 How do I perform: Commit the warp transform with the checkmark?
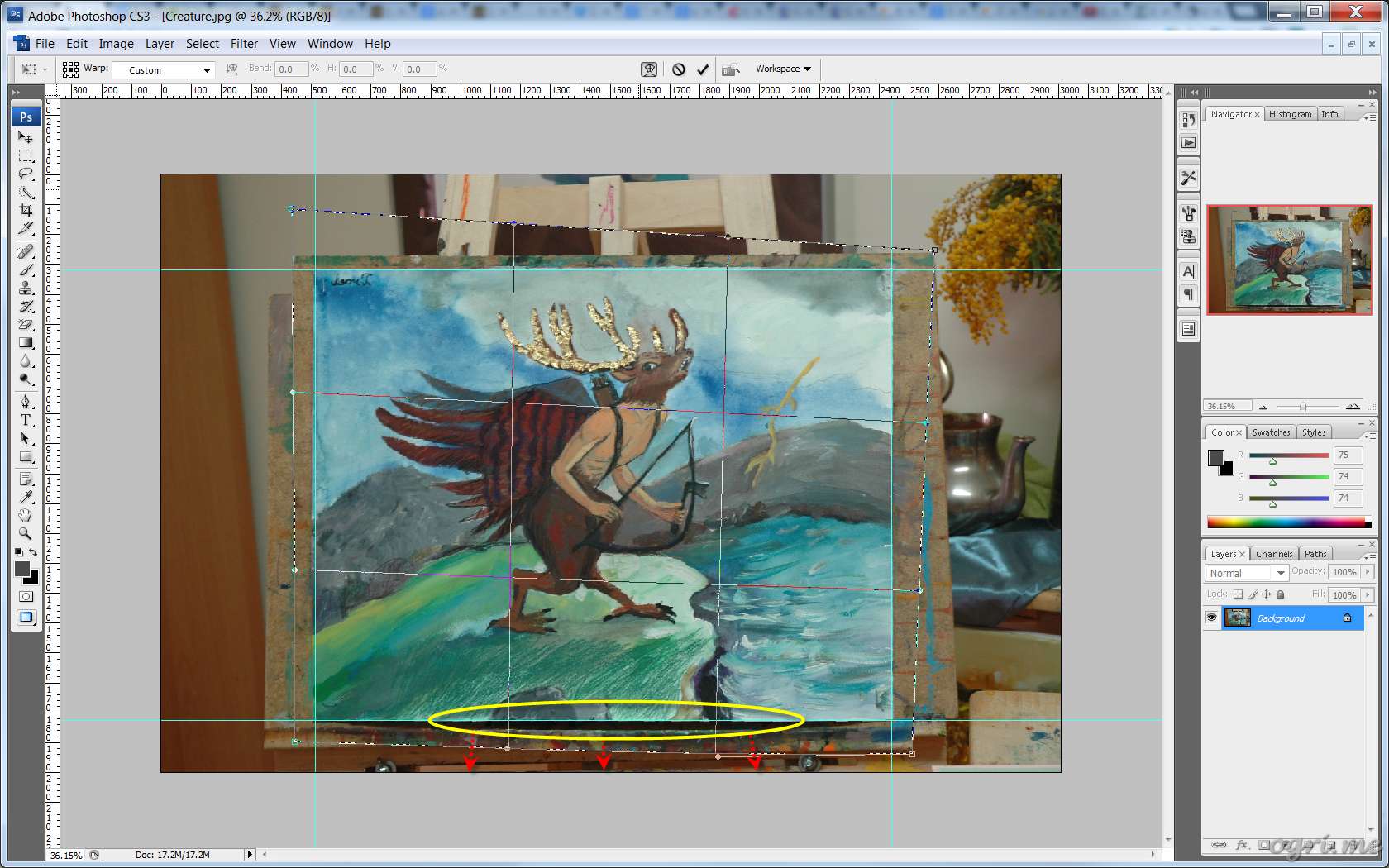click(x=703, y=69)
